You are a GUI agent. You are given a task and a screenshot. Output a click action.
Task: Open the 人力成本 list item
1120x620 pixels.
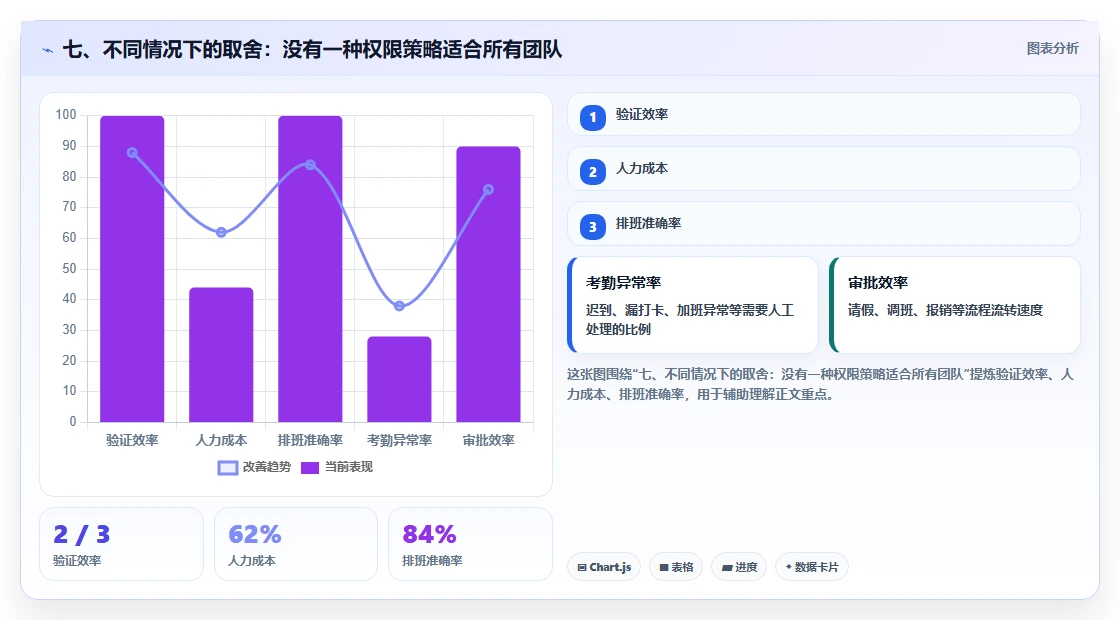click(824, 169)
